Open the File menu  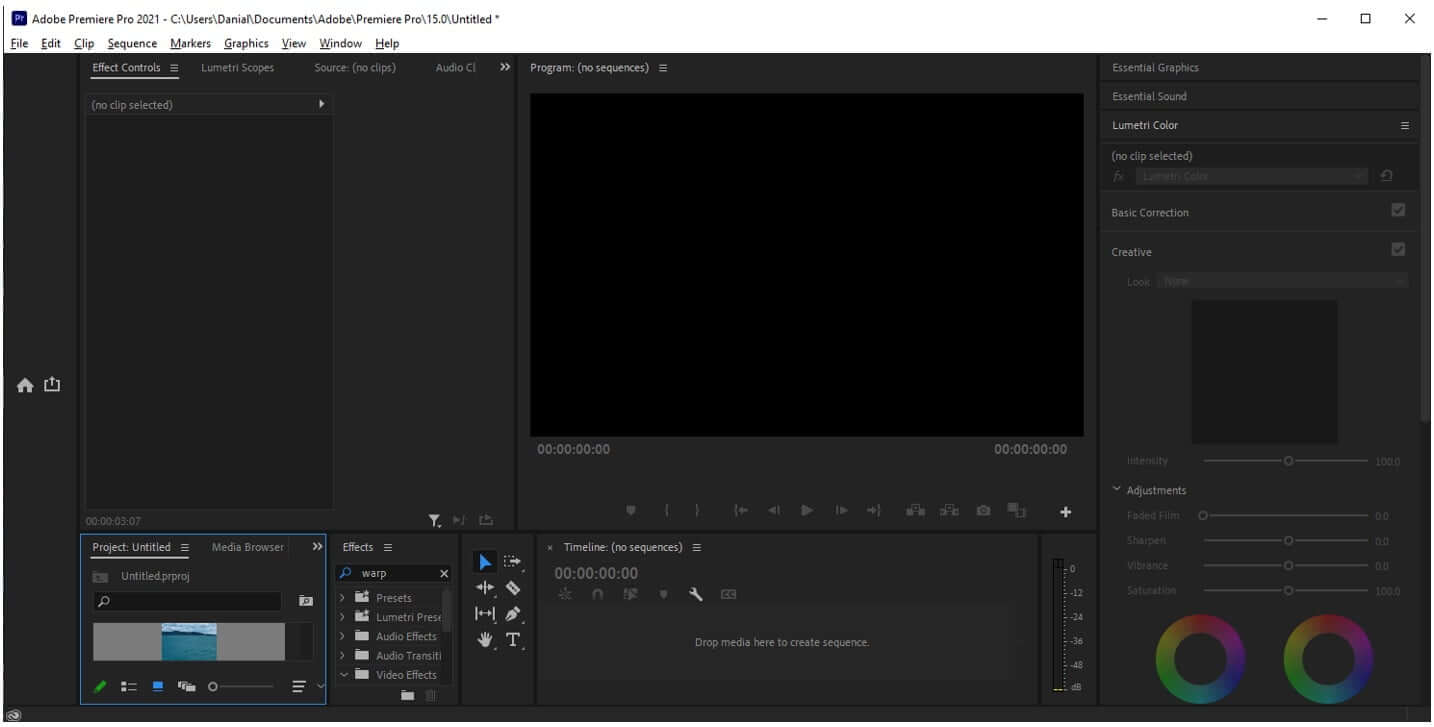coord(19,43)
